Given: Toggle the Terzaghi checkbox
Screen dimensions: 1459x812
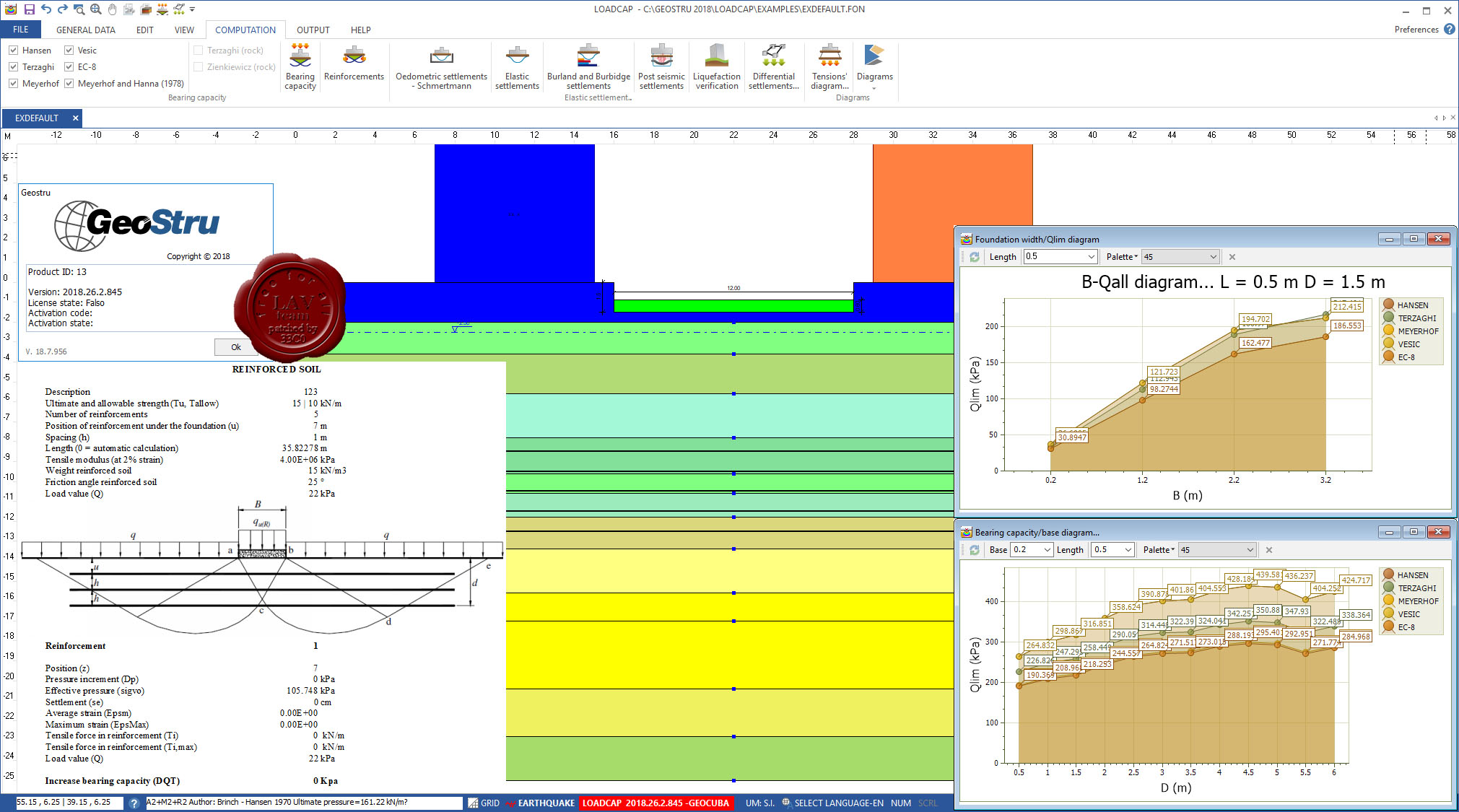Looking at the screenshot, I should tap(13, 67).
